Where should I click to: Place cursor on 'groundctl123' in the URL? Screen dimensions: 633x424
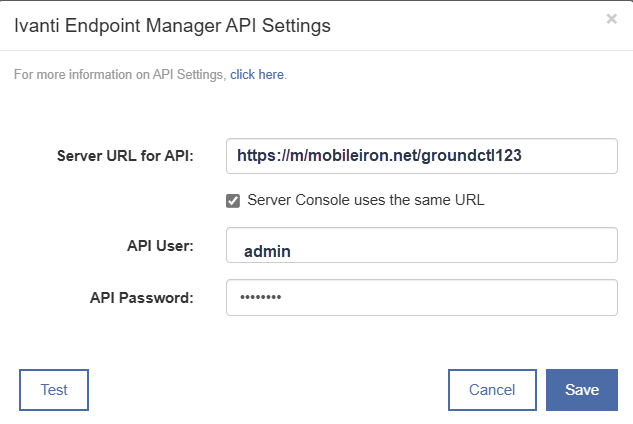[472, 156]
